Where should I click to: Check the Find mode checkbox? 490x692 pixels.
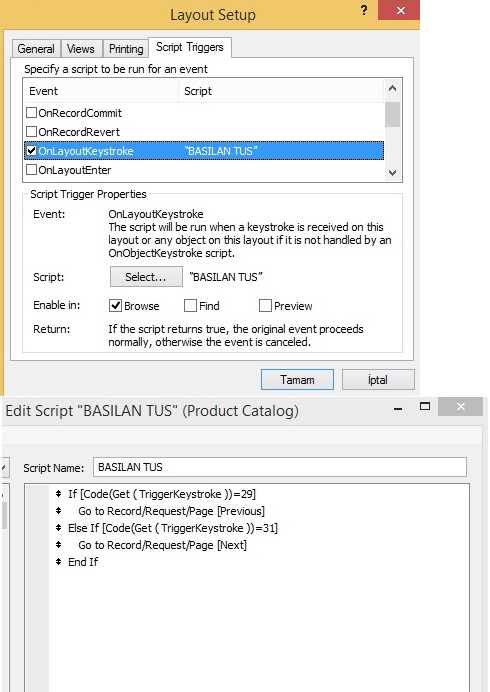tap(190, 305)
